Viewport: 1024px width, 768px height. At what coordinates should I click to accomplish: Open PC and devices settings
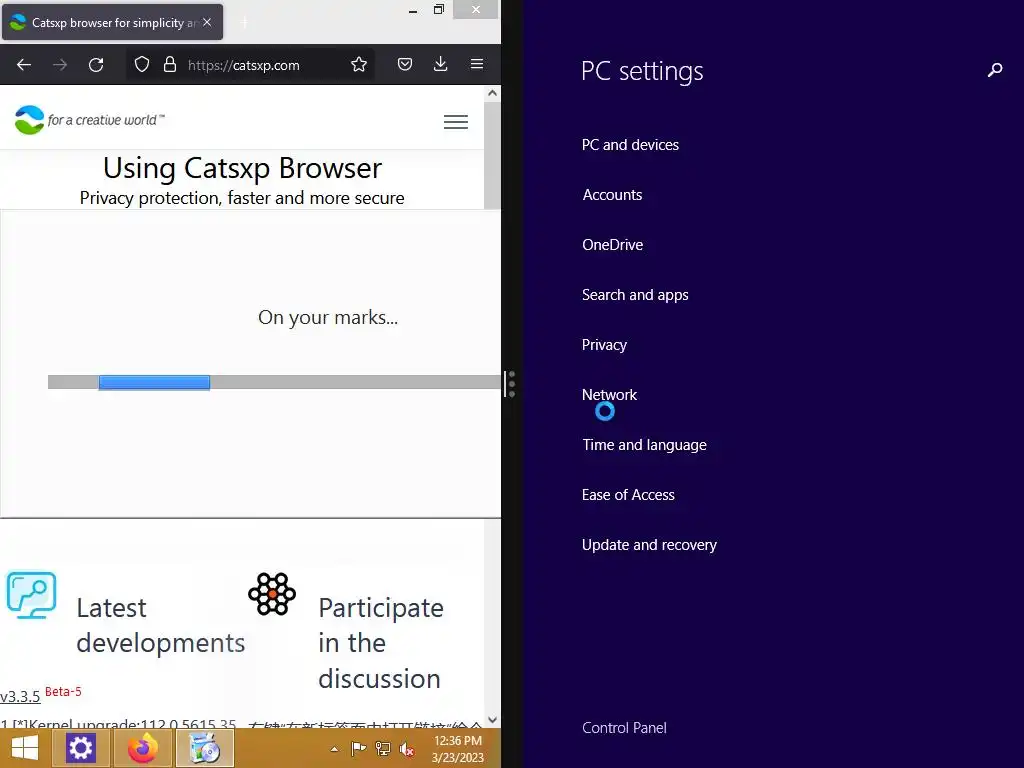[x=630, y=145]
